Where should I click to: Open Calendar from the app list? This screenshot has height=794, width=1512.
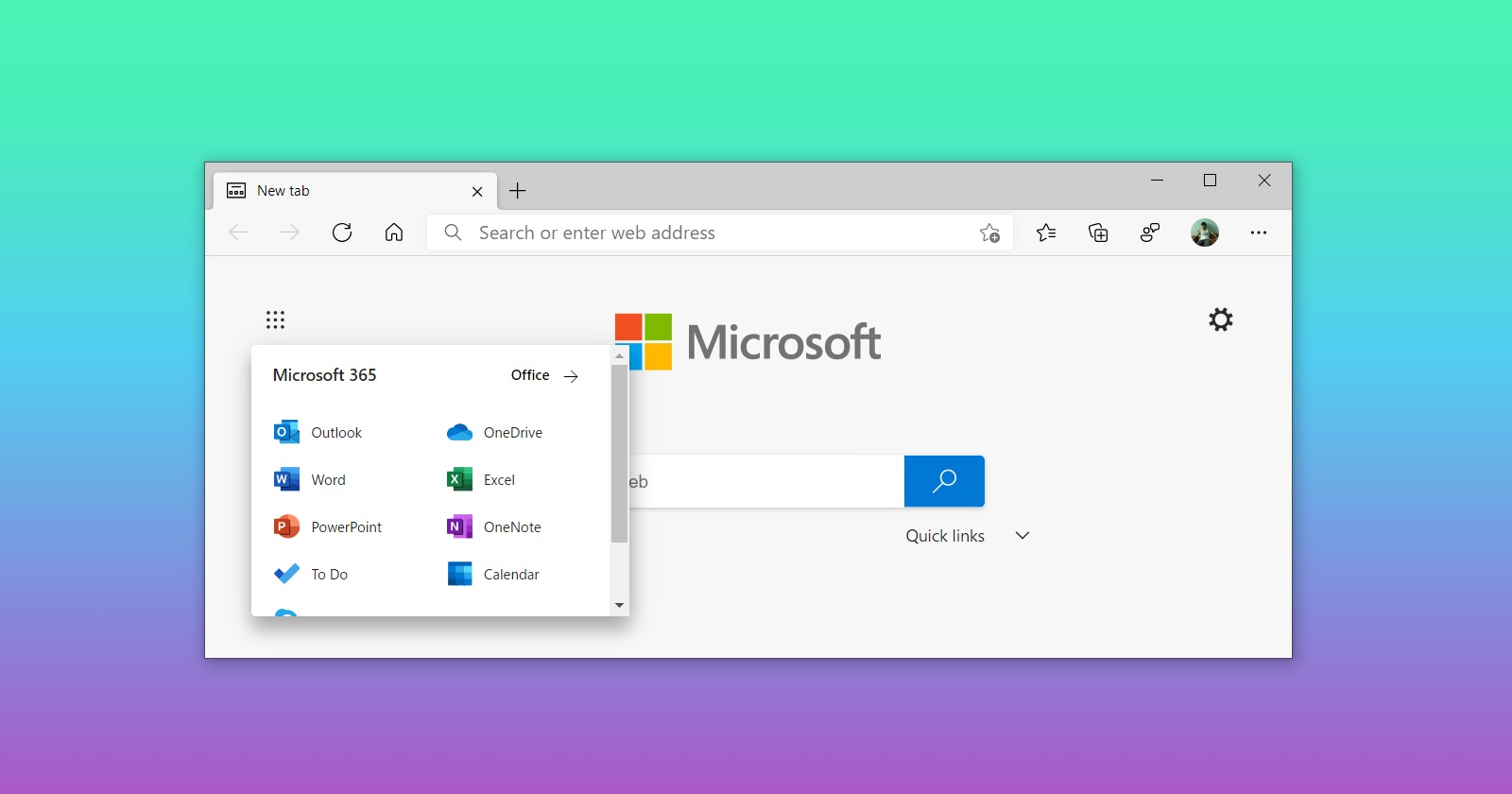[x=492, y=574]
